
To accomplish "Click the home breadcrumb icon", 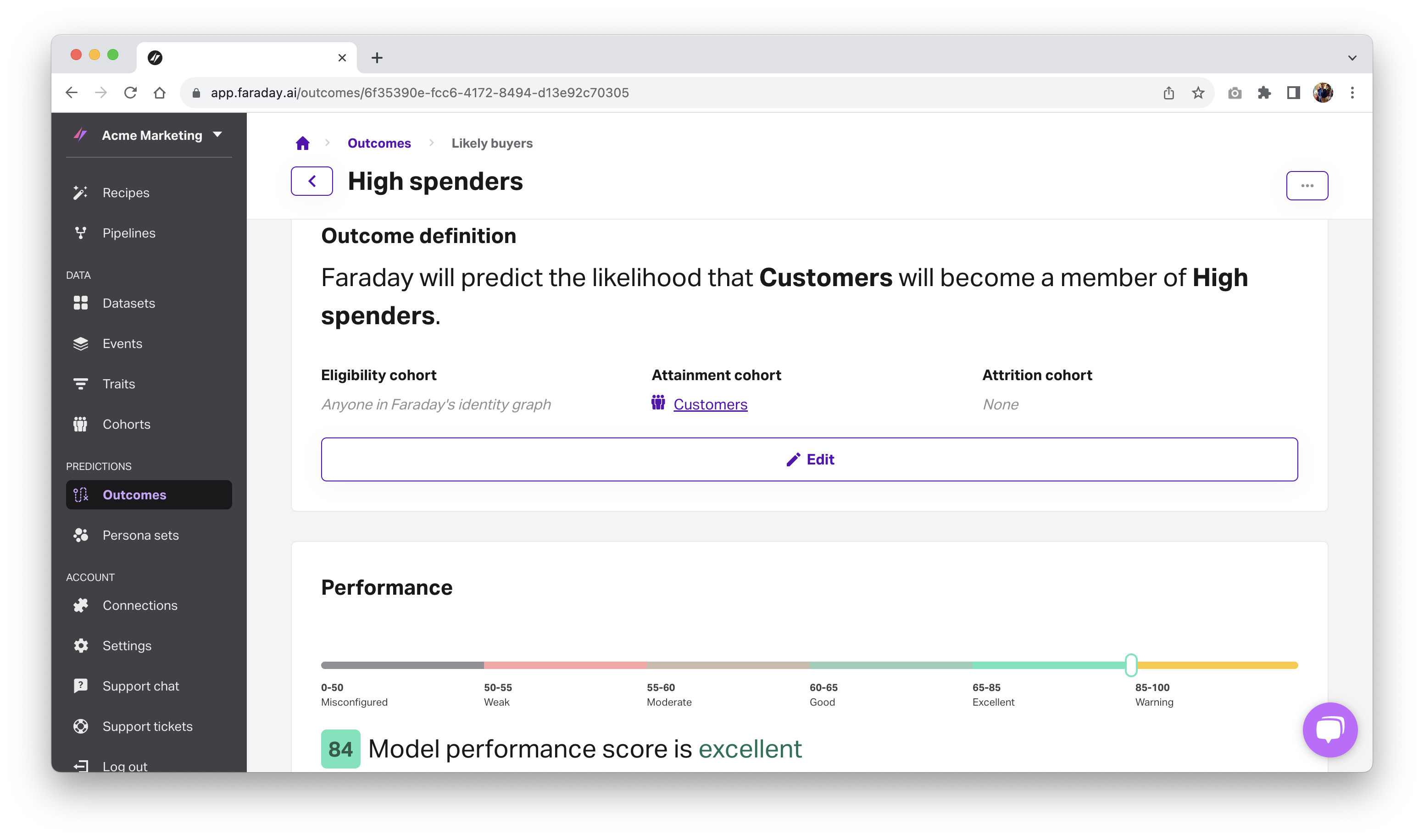I will click(303, 143).
